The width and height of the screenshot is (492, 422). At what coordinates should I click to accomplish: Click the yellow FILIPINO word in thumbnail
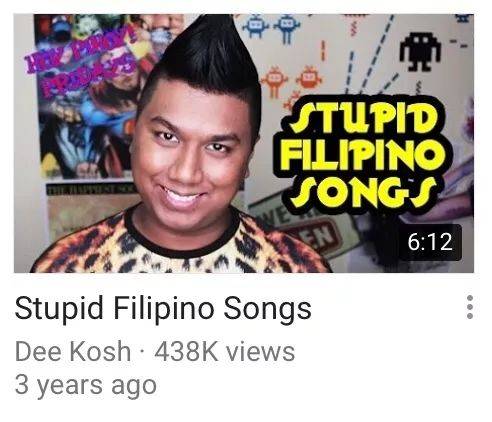point(363,156)
